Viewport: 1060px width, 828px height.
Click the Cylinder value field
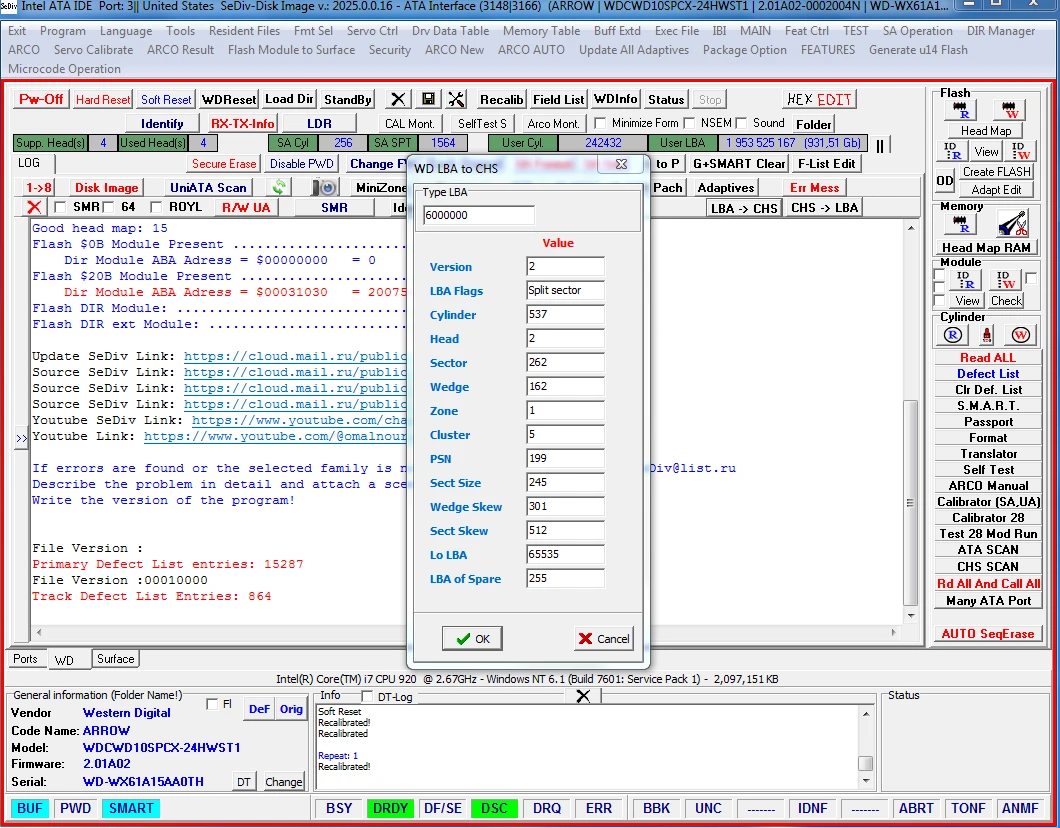coord(565,314)
